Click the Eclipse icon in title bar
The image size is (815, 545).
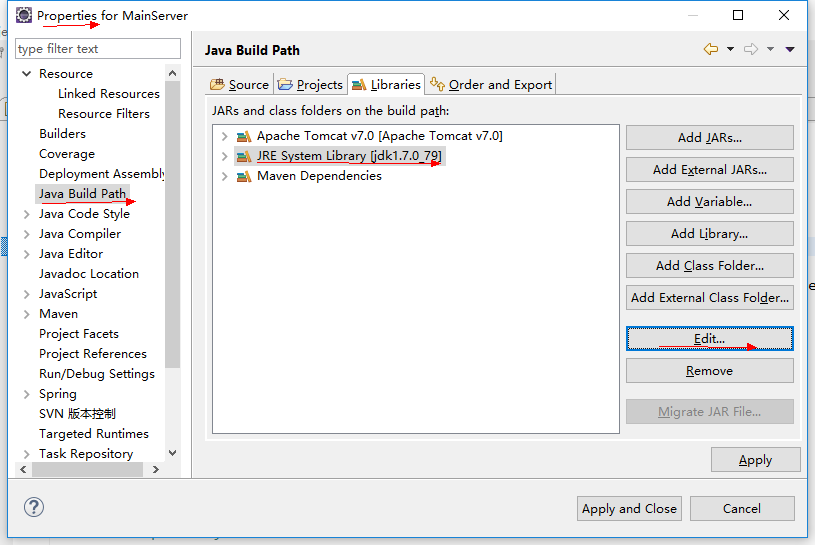(x=23, y=16)
